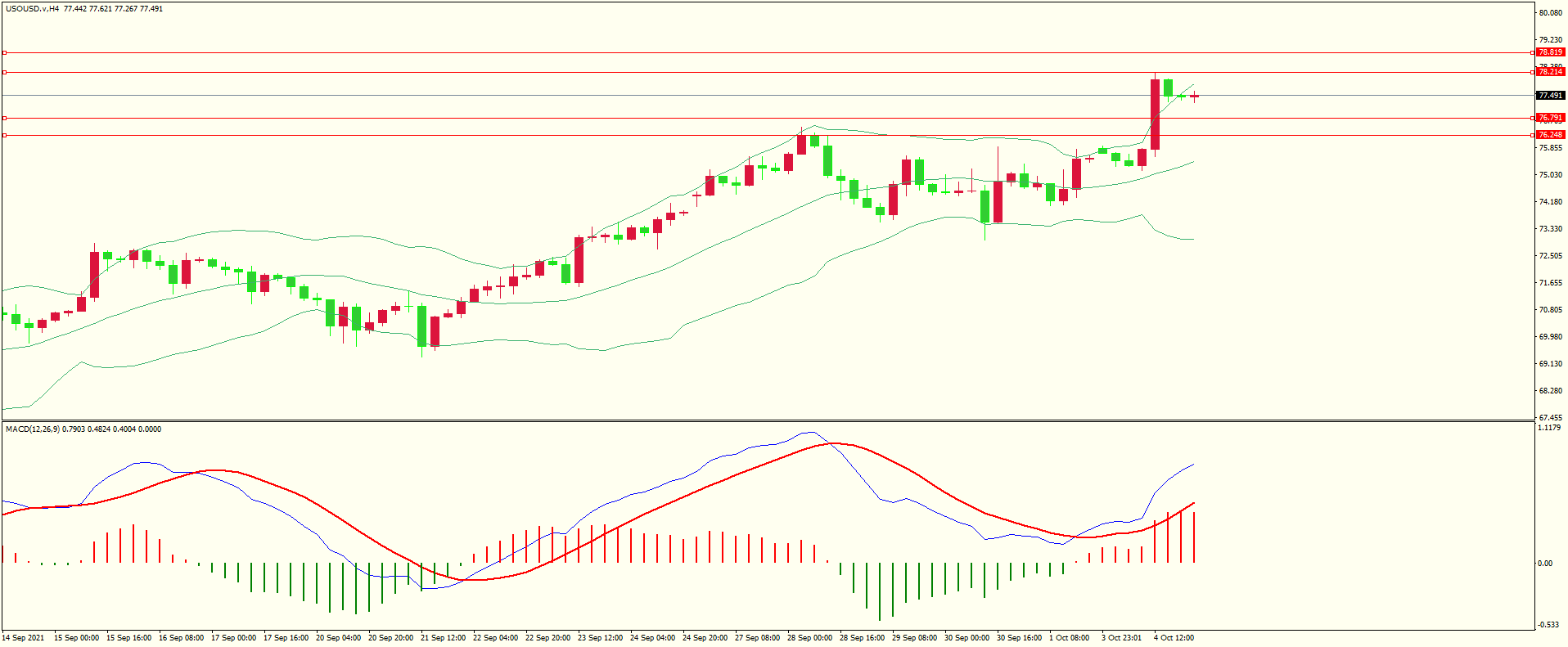Screen dimensions: 1568x647
Task: Click the 79.230 price axis label
Action: click(x=1550, y=40)
